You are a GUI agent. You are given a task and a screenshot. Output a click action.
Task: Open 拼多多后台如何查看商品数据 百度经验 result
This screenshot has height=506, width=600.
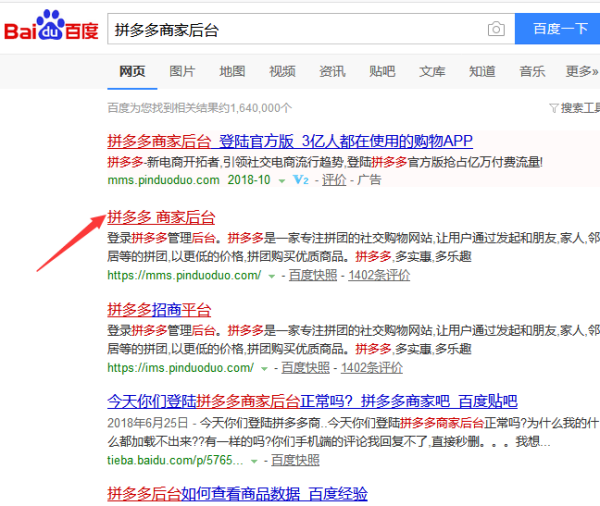coord(237,494)
